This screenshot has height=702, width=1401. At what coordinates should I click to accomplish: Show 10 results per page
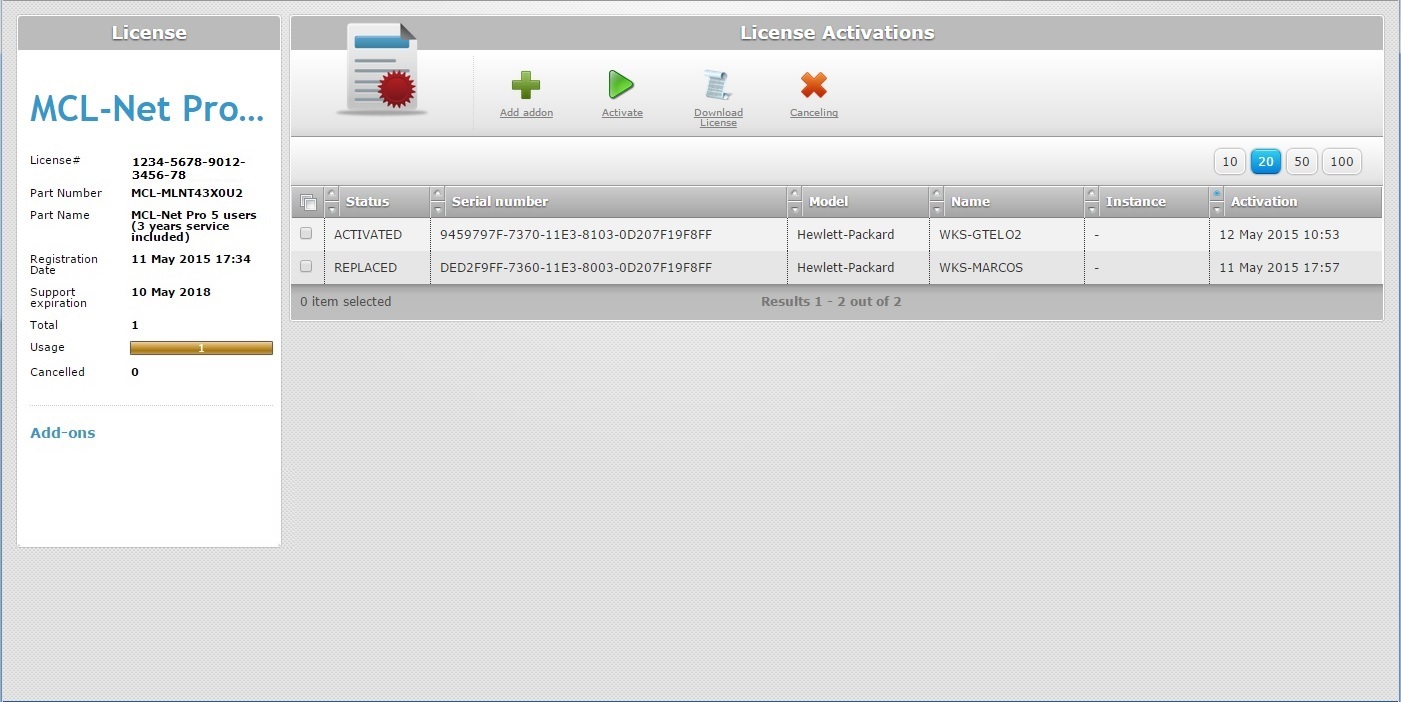coord(1230,162)
